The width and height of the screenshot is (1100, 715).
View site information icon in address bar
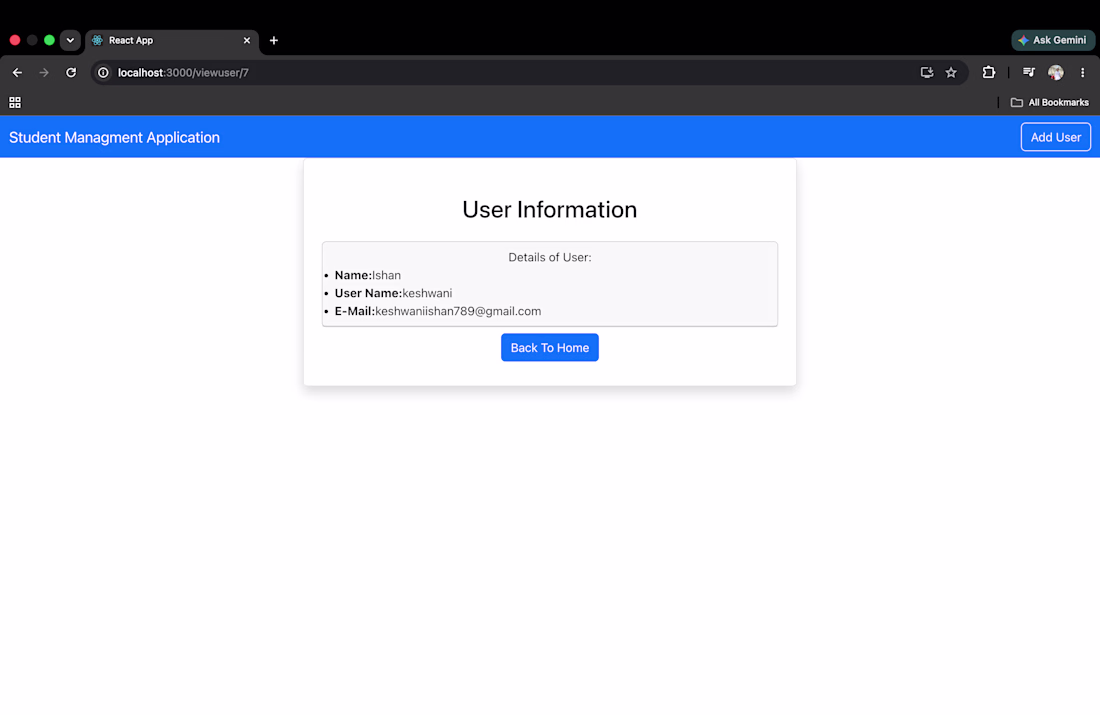coord(103,72)
